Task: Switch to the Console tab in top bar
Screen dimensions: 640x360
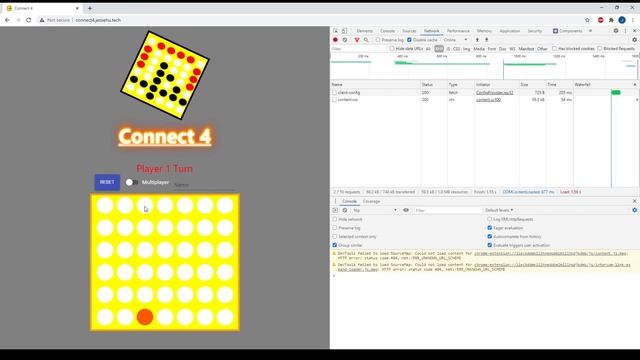Action: coord(387,31)
